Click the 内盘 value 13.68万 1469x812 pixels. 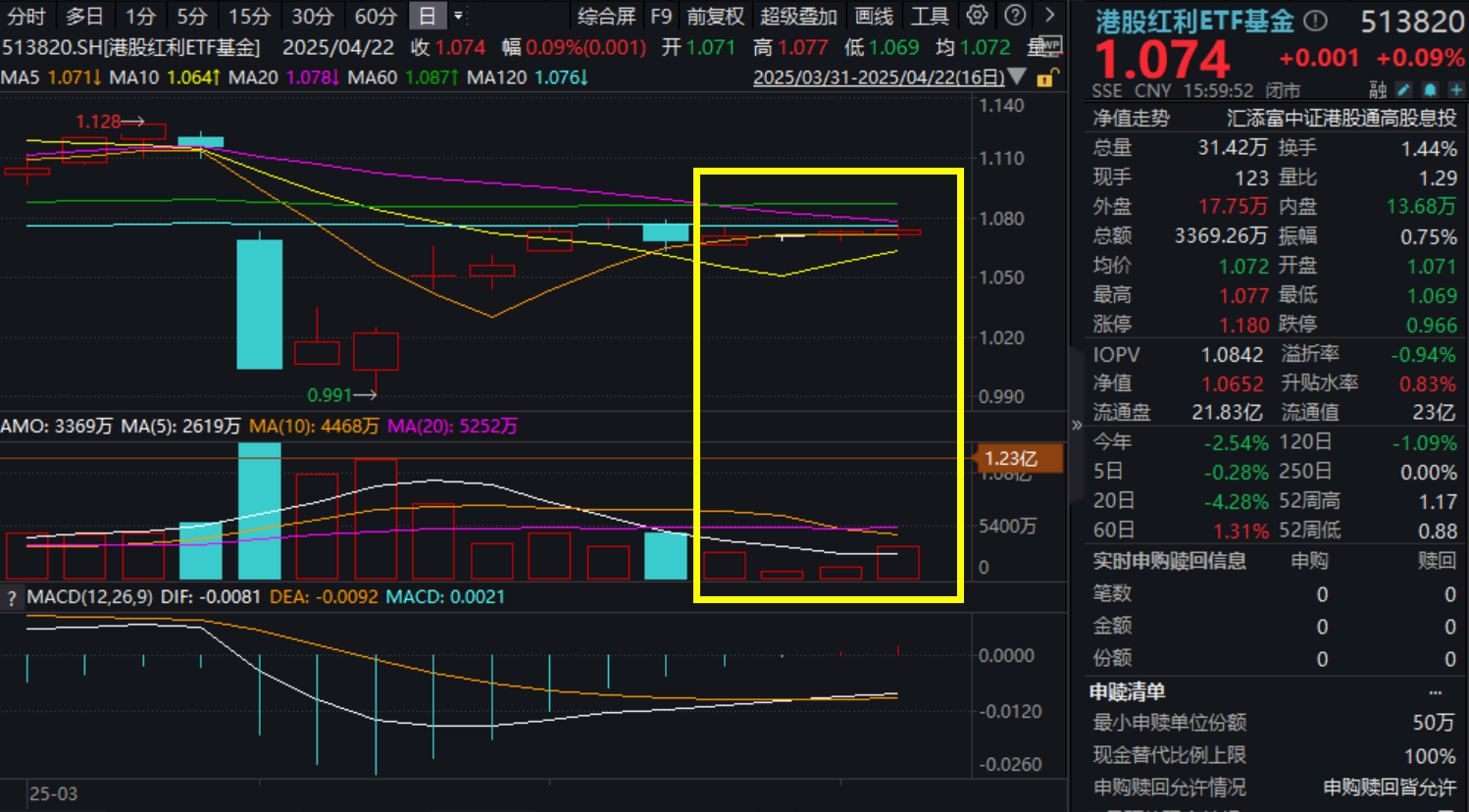1422,207
